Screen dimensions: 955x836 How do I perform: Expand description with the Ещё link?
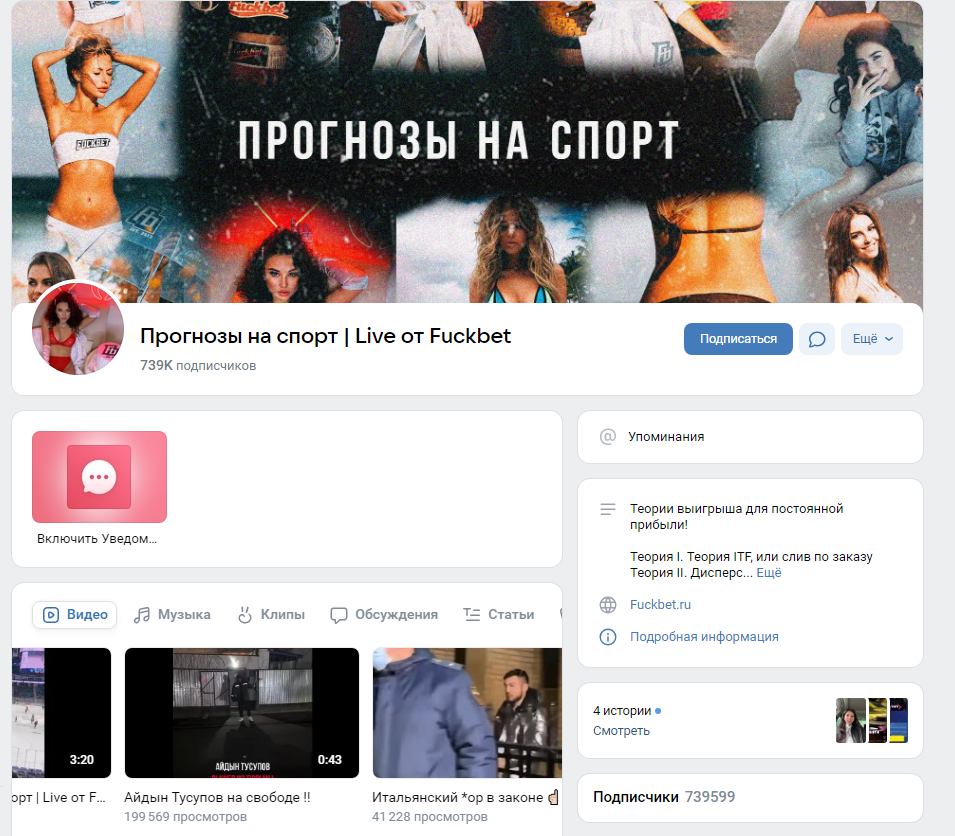(768, 573)
